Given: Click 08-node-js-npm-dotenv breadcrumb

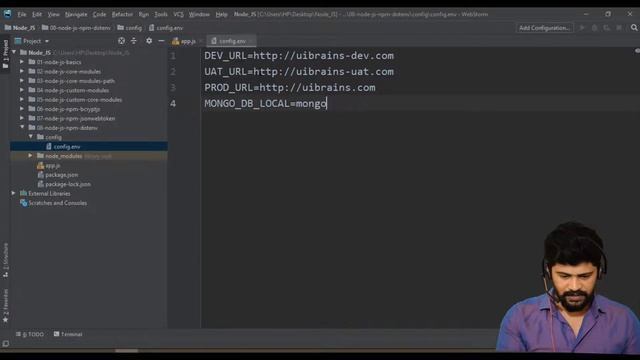Looking at the screenshot, I should 76,28.
